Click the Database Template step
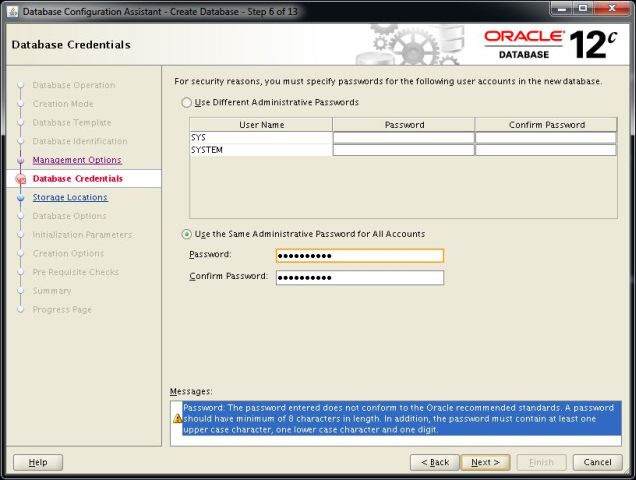Image resolution: width=636 pixels, height=480 pixels. point(72,123)
